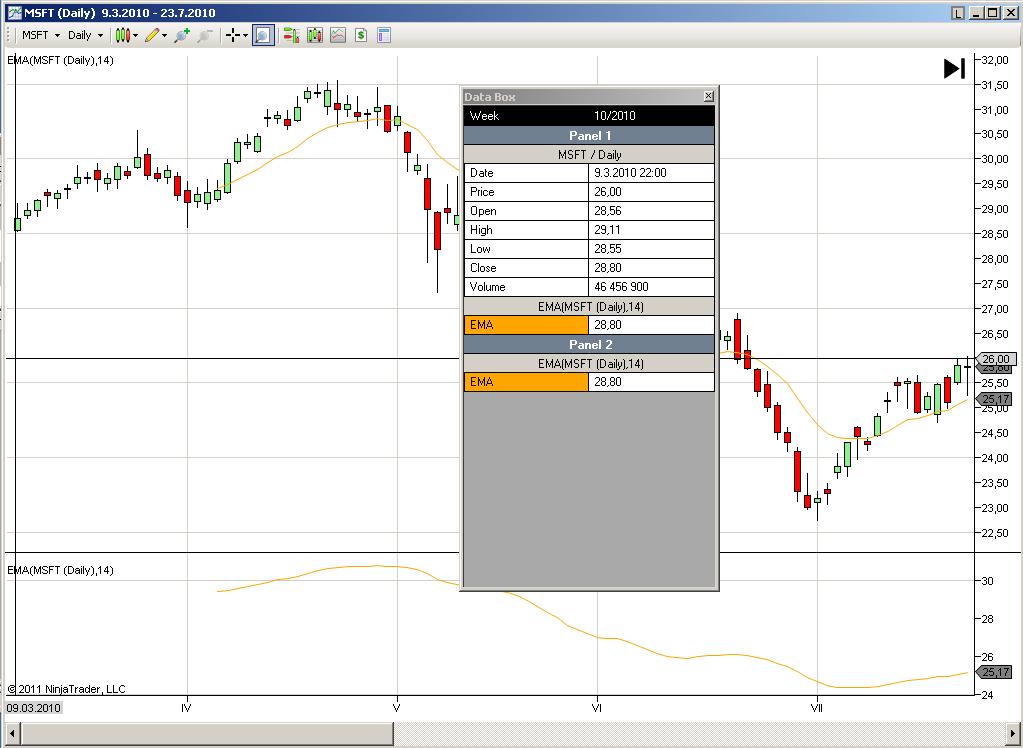Screen dimensions: 1023x748
Task: Click the EMA label in the price panel
Action: point(60,60)
